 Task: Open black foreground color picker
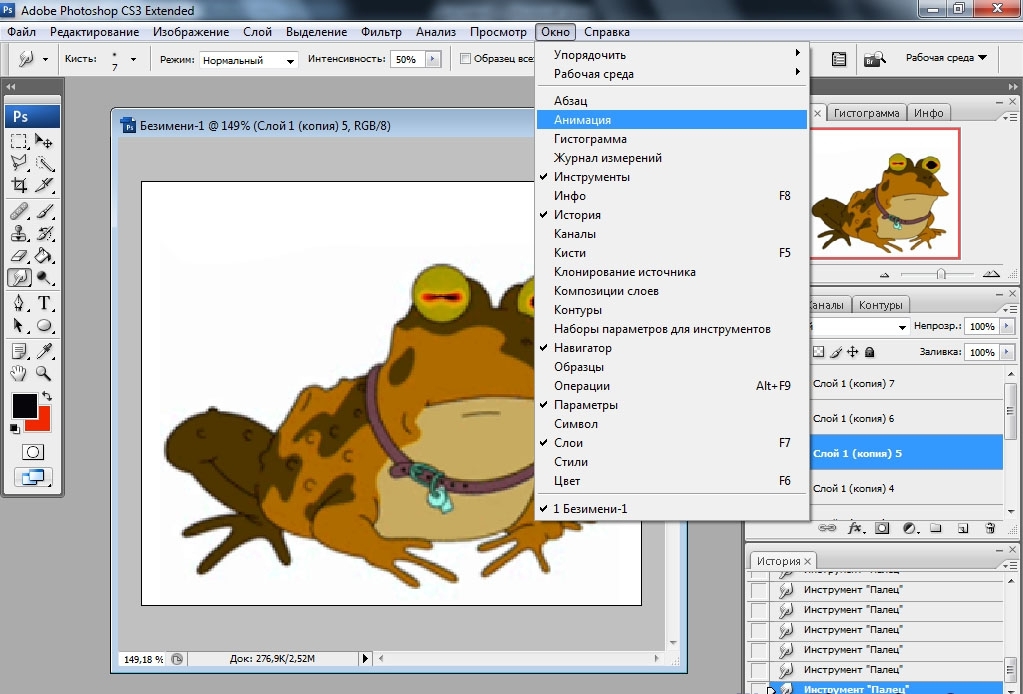click(x=25, y=406)
